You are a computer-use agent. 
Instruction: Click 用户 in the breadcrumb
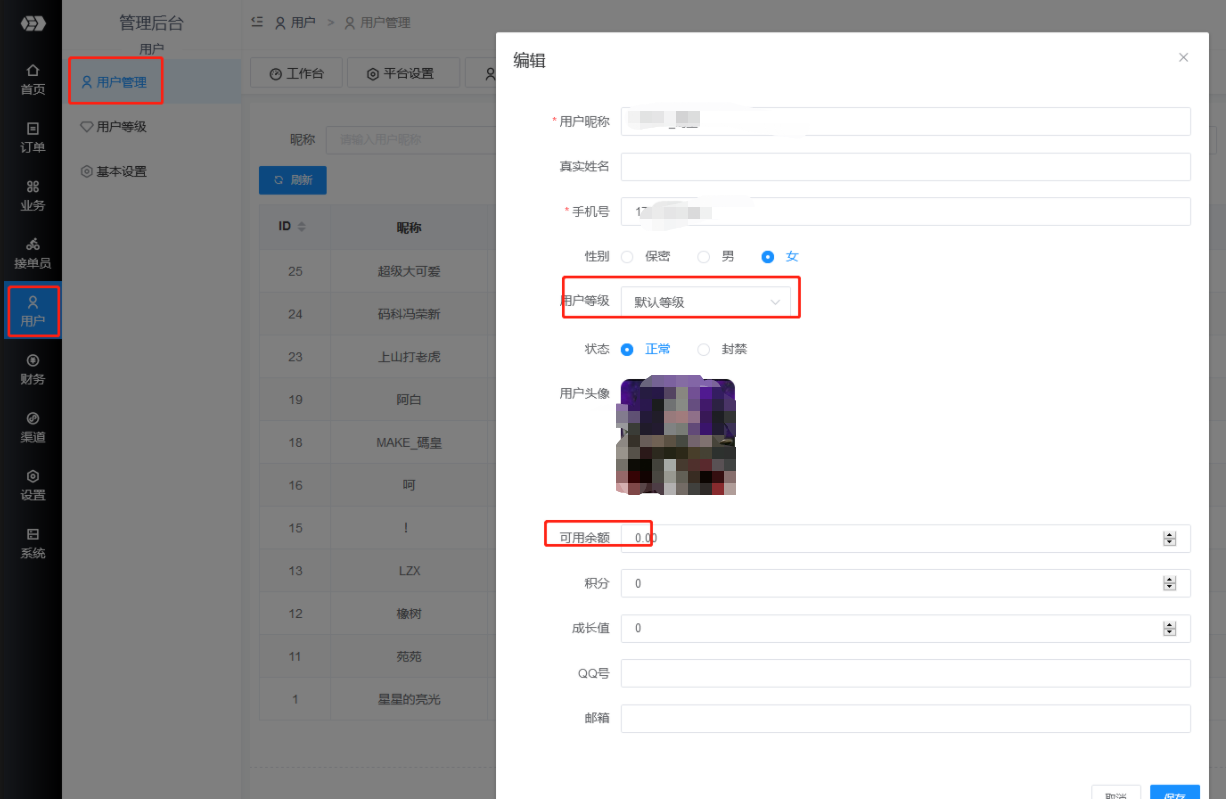pyautogui.click(x=295, y=22)
